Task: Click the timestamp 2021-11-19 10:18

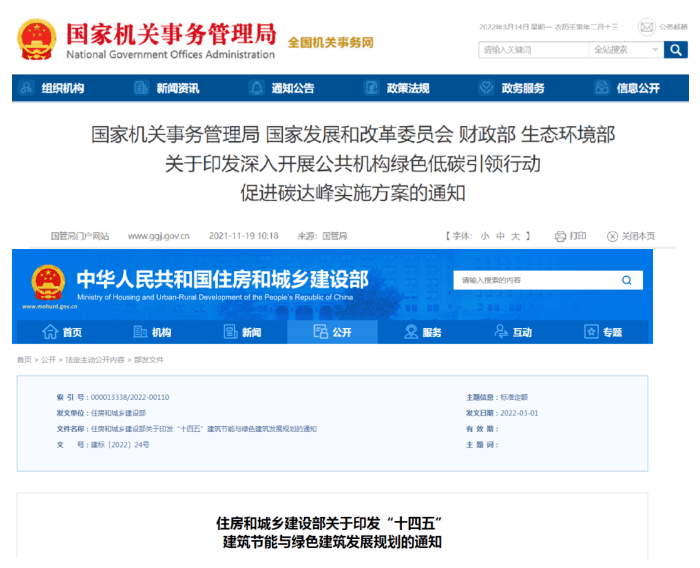Action: tap(244, 236)
